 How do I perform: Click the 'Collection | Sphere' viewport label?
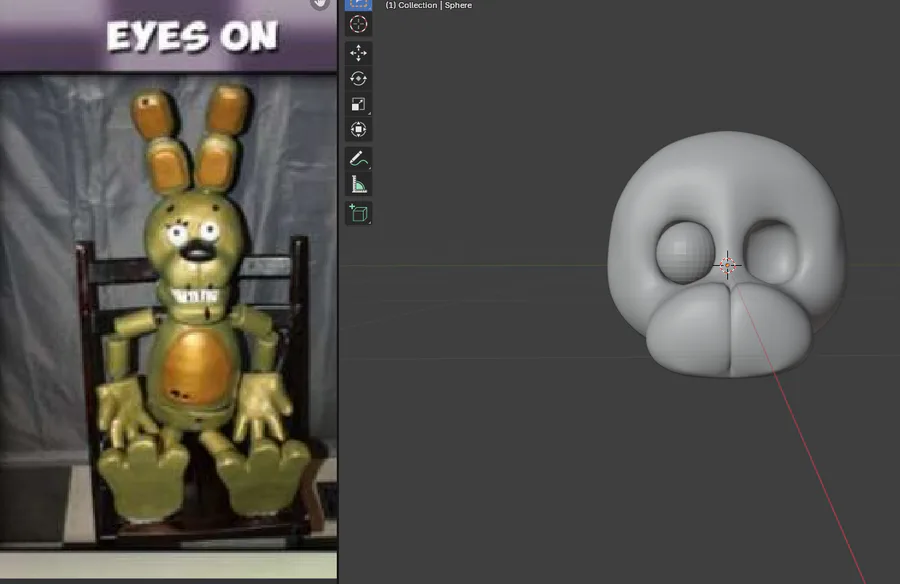coord(429,5)
